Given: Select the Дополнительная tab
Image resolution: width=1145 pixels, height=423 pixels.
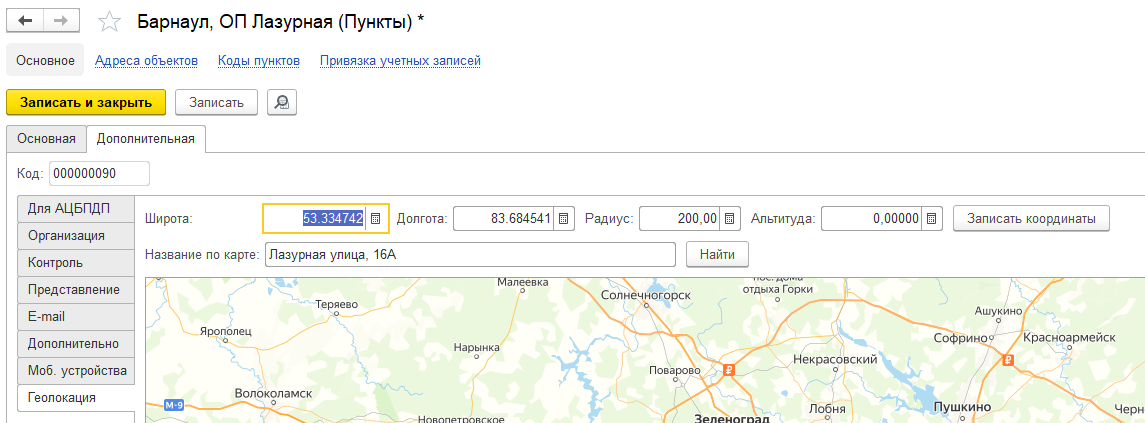Looking at the screenshot, I should pos(146,138).
